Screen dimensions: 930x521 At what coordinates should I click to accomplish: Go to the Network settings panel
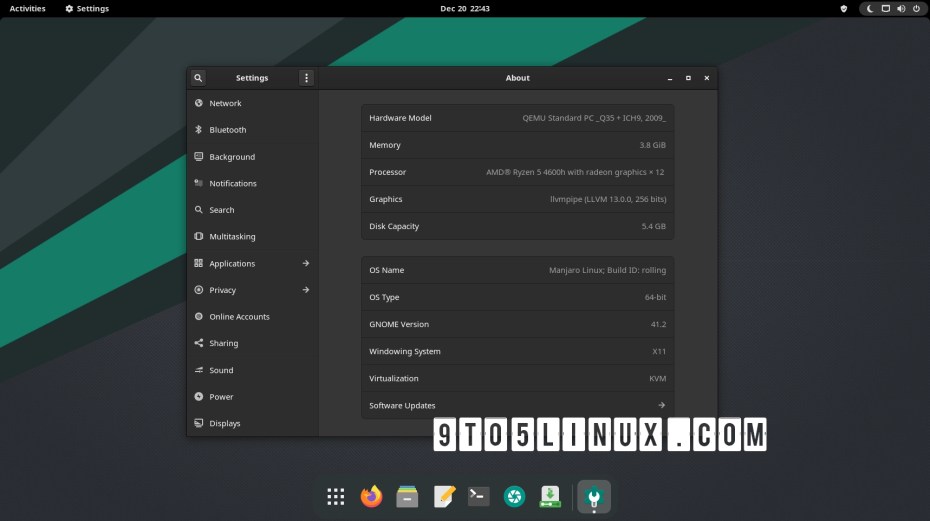pyautogui.click(x=253, y=103)
